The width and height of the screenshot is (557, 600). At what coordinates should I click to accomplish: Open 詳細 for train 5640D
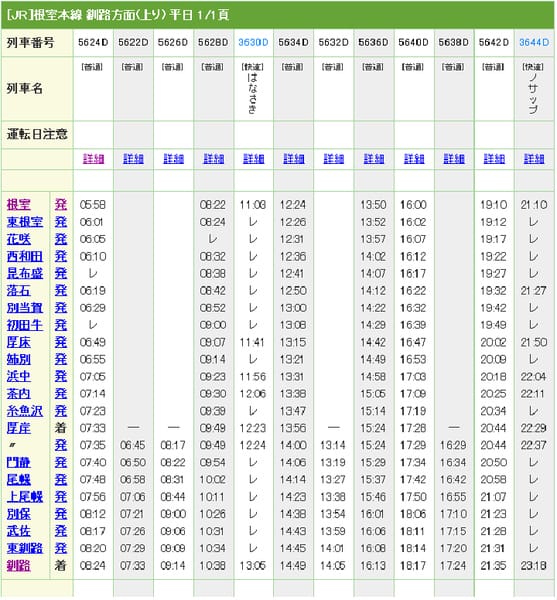click(x=414, y=159)
